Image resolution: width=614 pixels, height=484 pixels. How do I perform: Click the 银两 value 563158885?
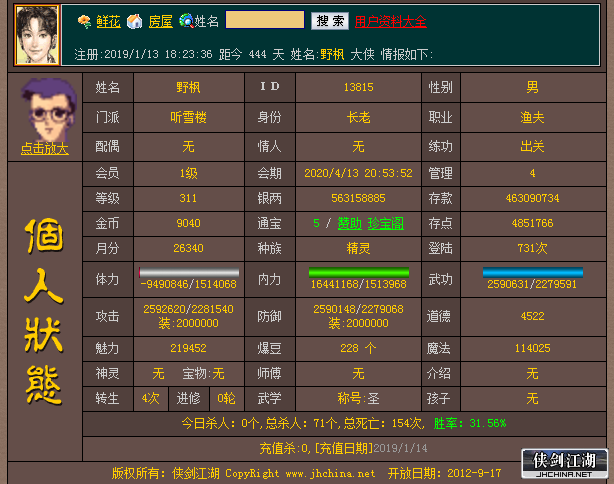click(358, 199)
